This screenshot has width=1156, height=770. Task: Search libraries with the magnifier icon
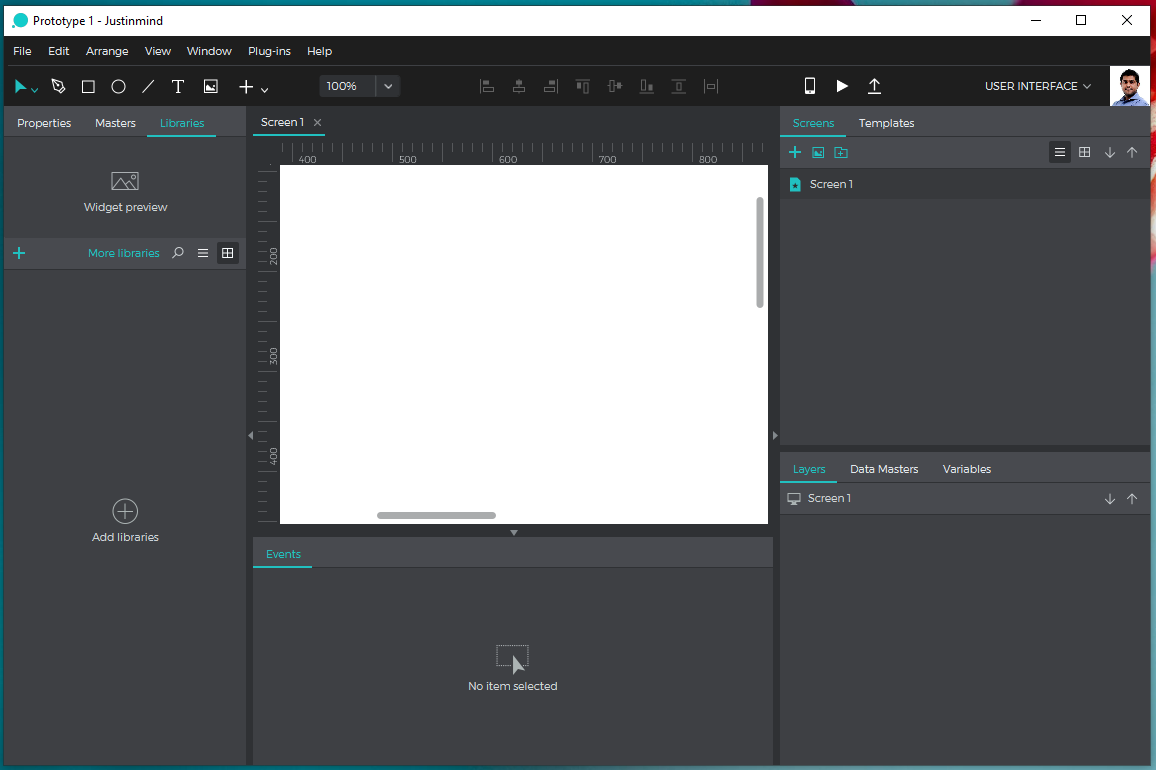coord(178,253)
